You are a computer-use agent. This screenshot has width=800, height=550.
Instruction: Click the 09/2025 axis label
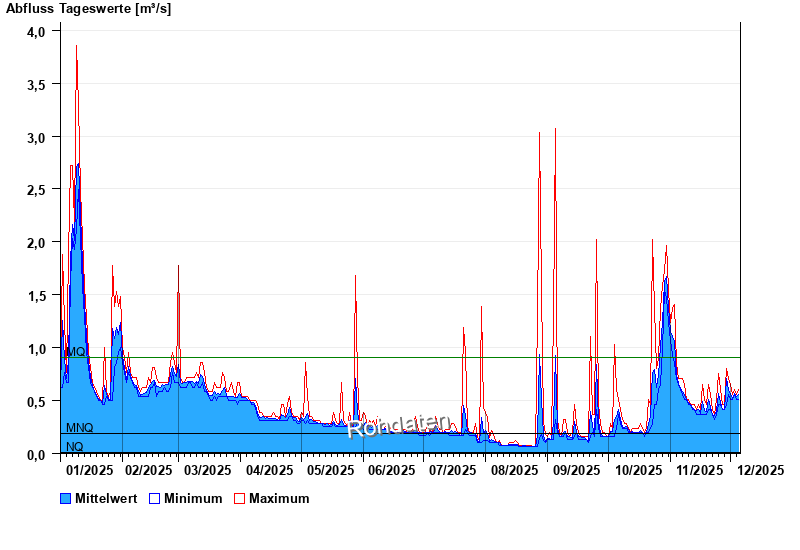click(x=577, y=470)
